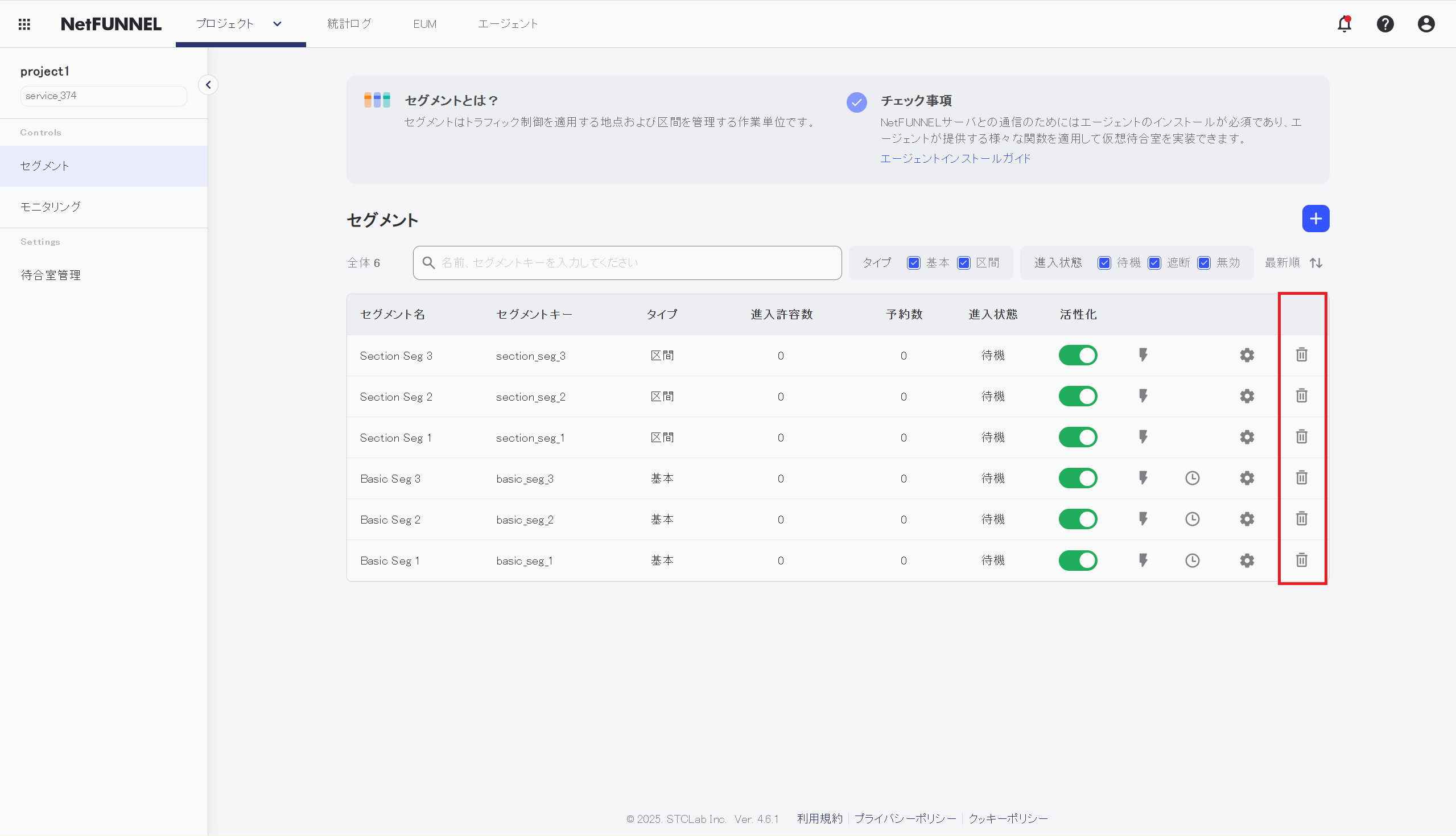The image size is (1456, 836).
Task: Disable the Section Seg 2 activation toggle
Action: (x=1077, y=396)
